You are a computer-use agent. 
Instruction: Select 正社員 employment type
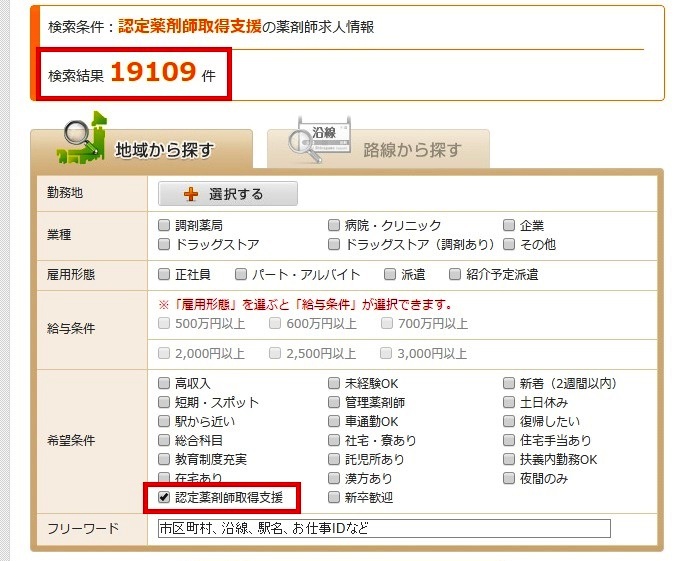(x=165, y=274)
